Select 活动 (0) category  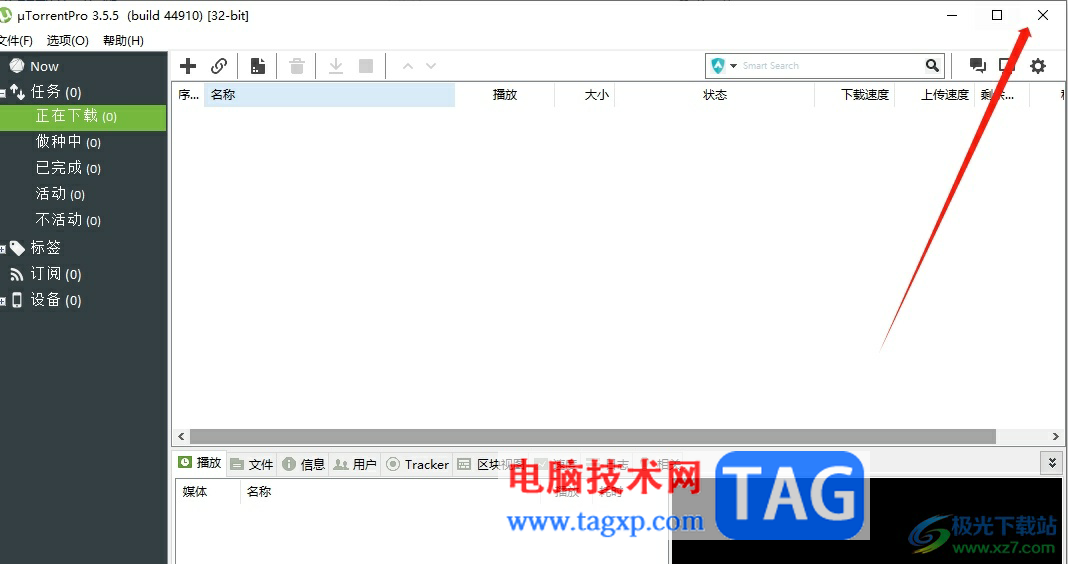60,194
